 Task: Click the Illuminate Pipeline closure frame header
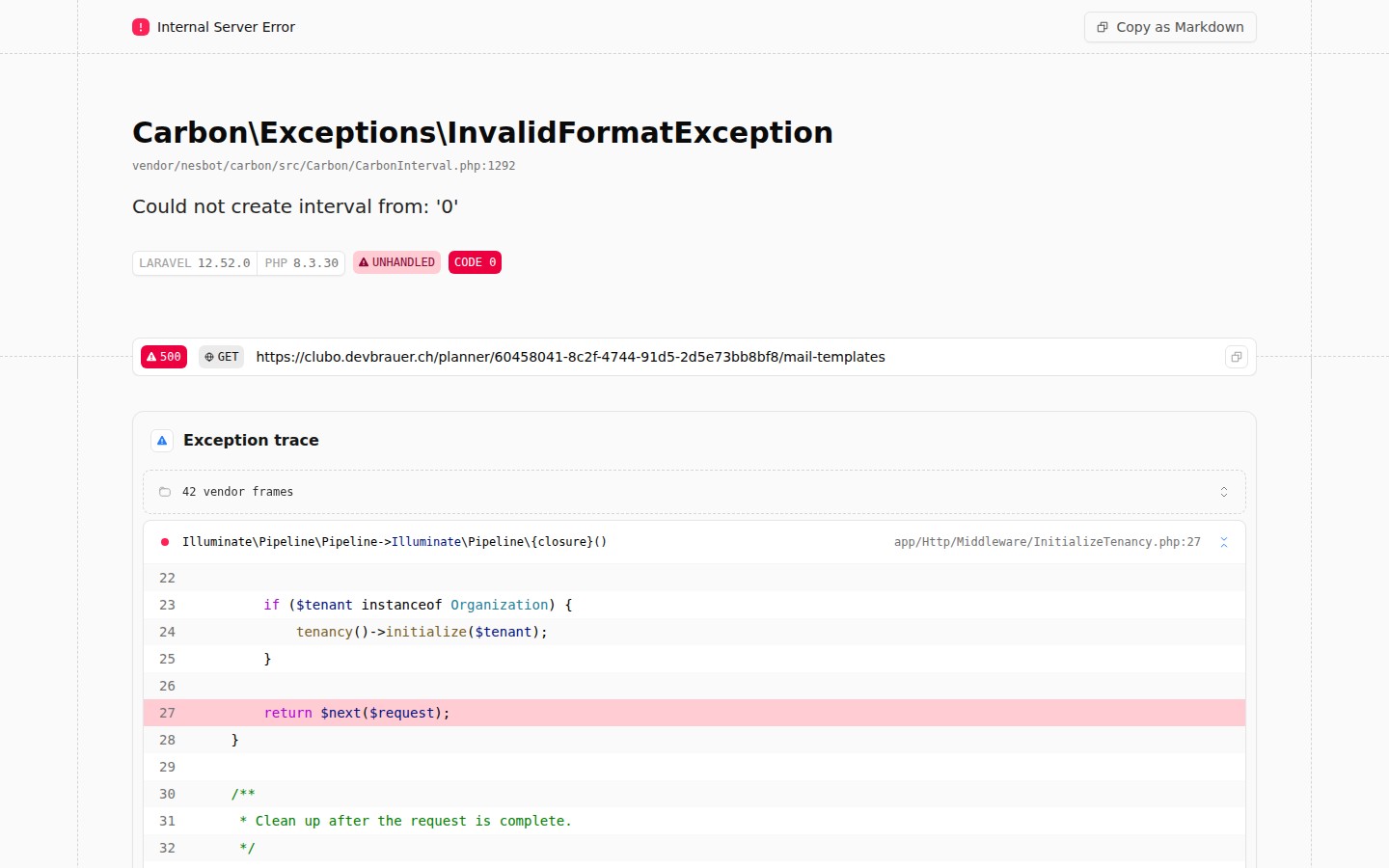pos(395,542)
